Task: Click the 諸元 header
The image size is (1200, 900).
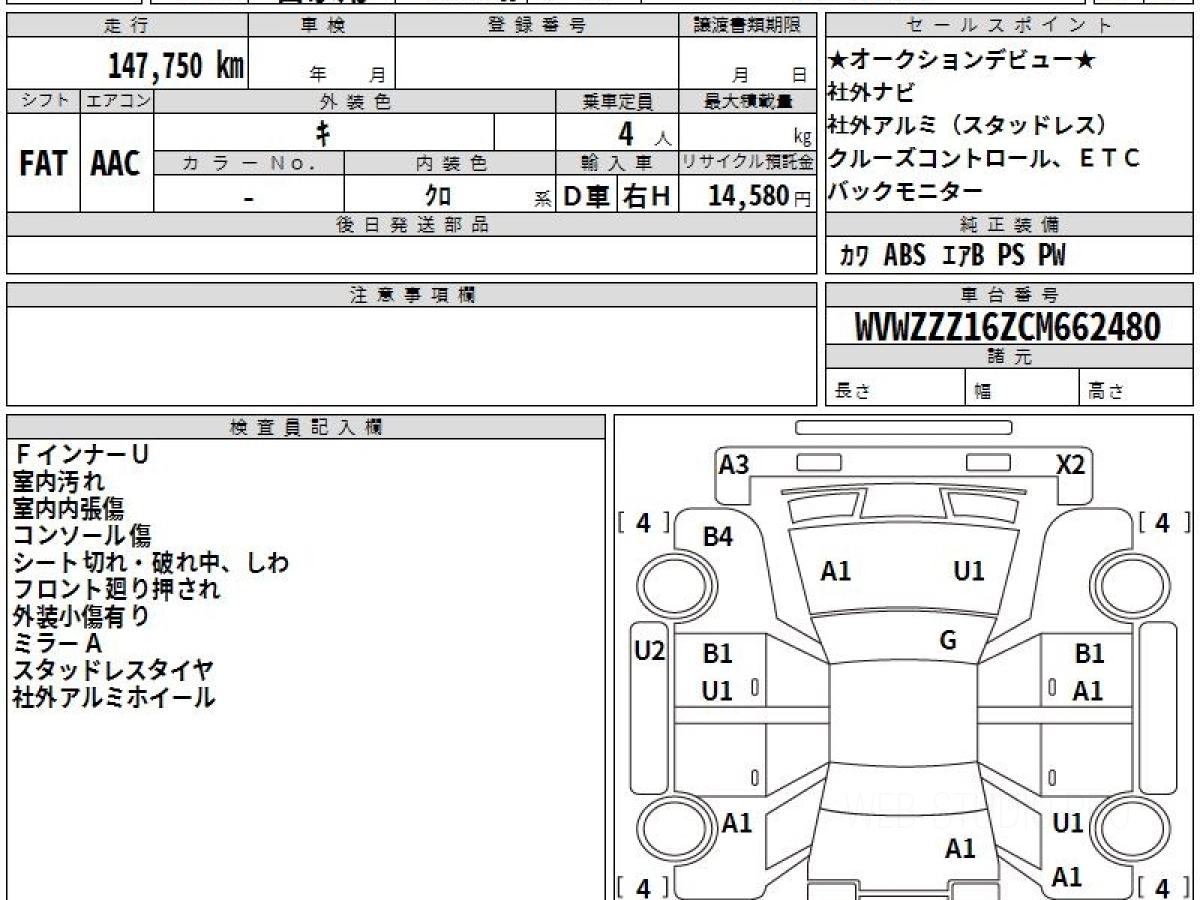Action: pyautogui.click(x=1010, y=357)
